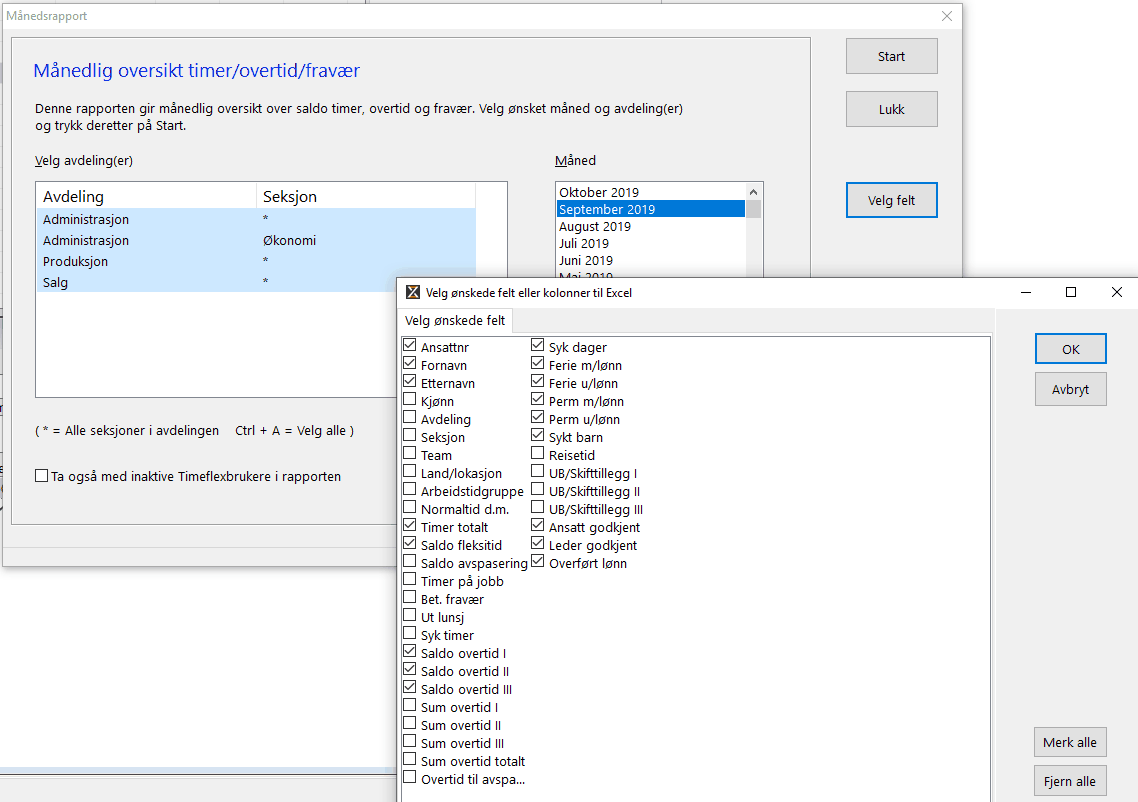Switch to Velg ønskede felt tab
The image size is (1138, 802).
point(455,321)
